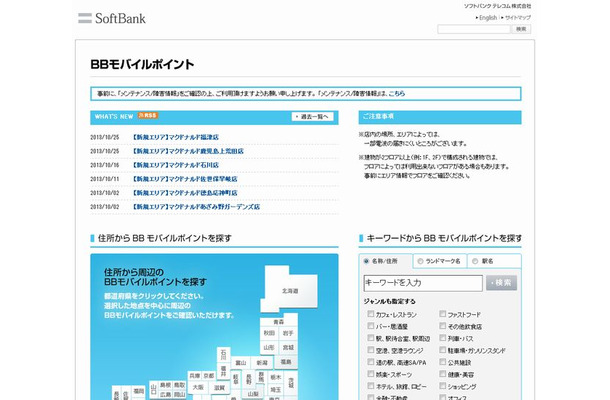Check the 健康・美容 genre
Viewport: 610px width, 400px height.
point(442,374)
